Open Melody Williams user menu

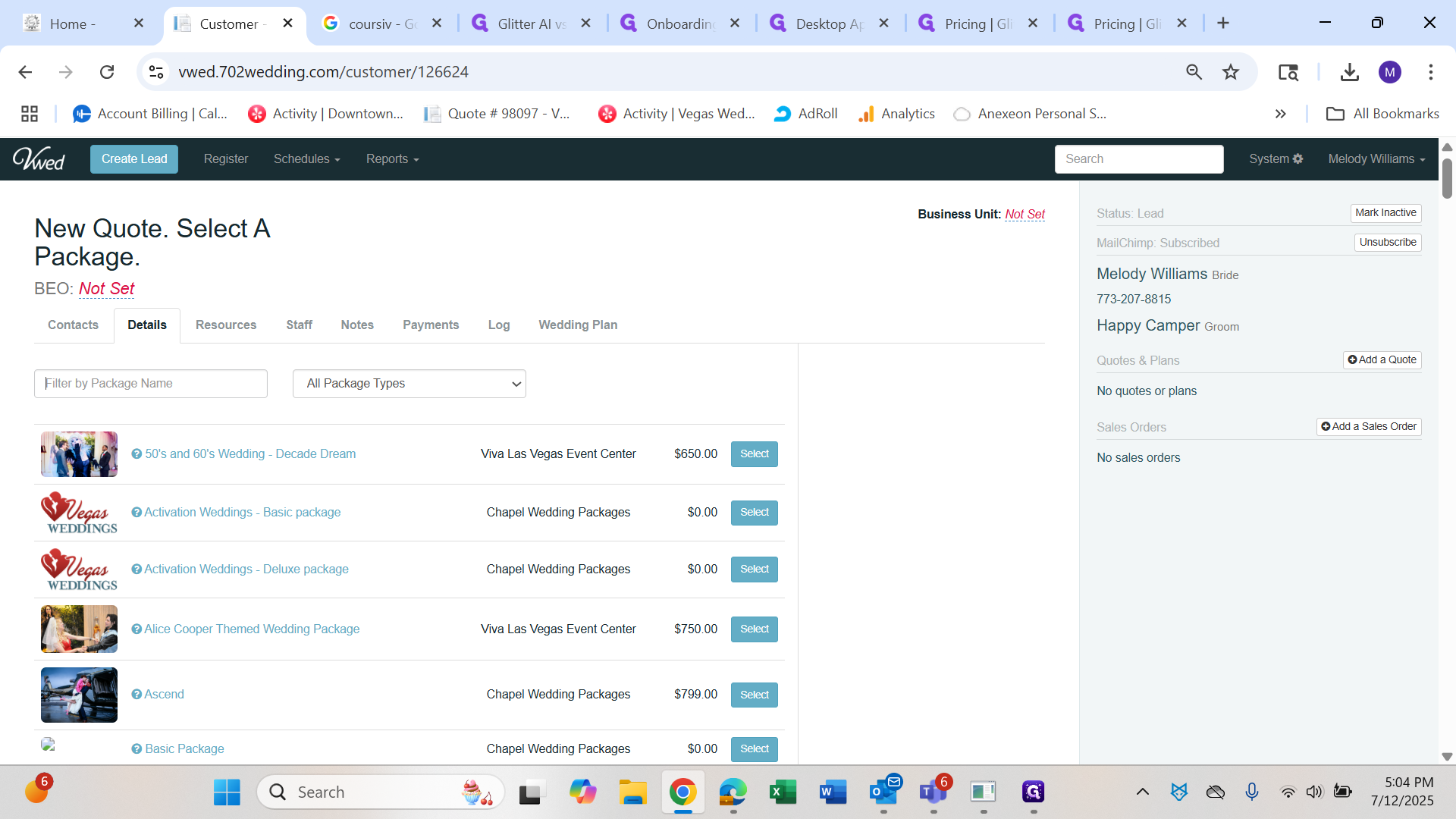[1376, 159]
